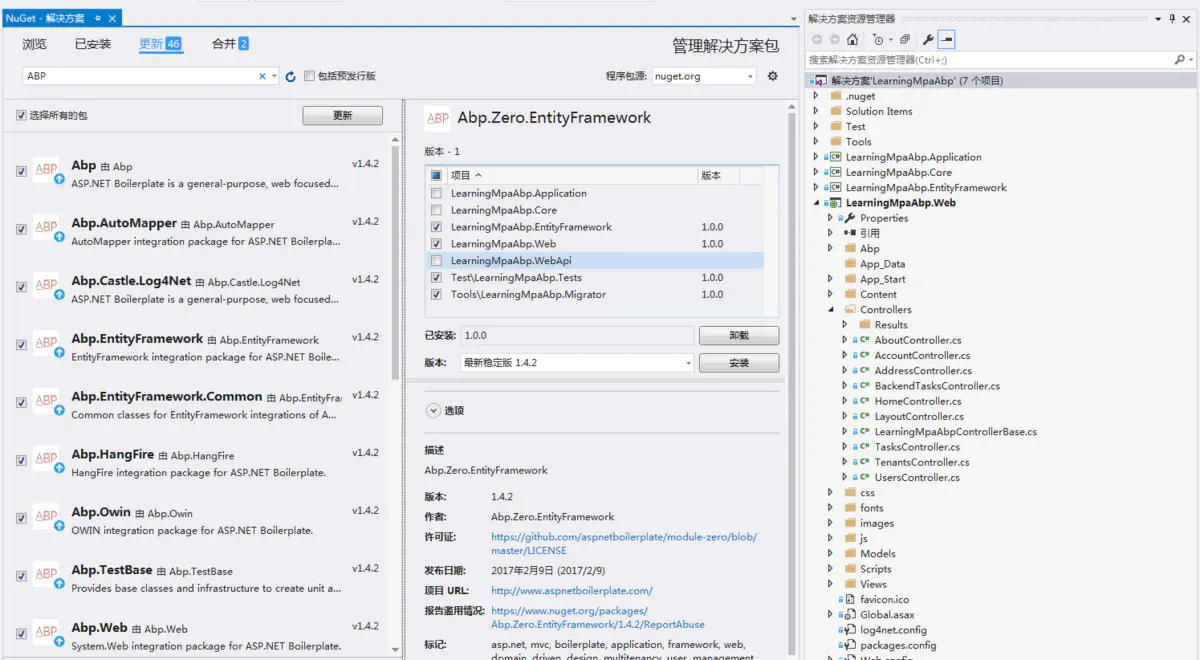Open pending changes filter clock icon
The width and height of the screenshot is (1200, 660).
(879, 40)
